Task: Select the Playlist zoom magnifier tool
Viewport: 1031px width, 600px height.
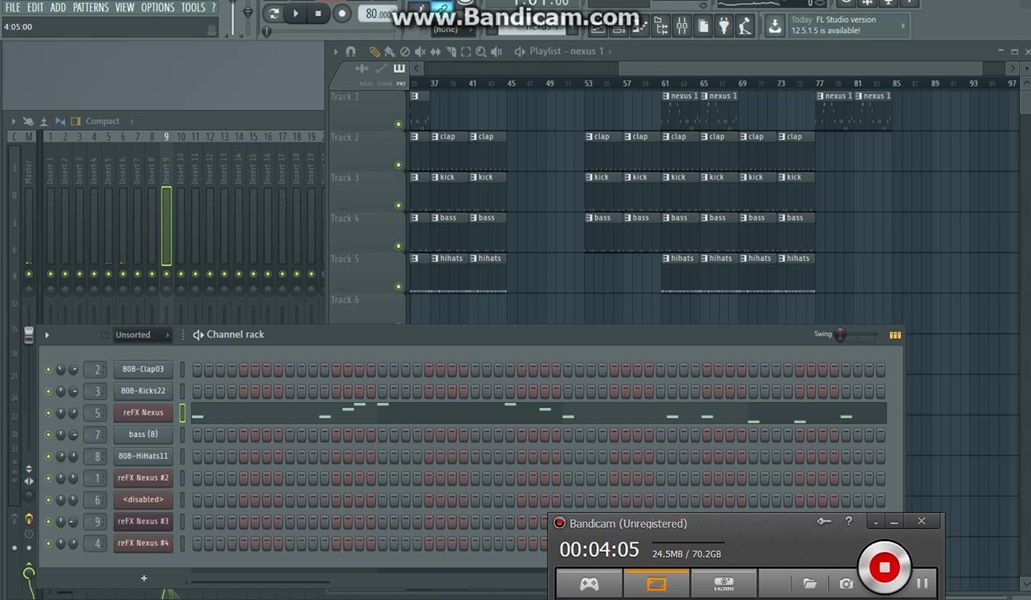Action: click(x=481, y=51)
